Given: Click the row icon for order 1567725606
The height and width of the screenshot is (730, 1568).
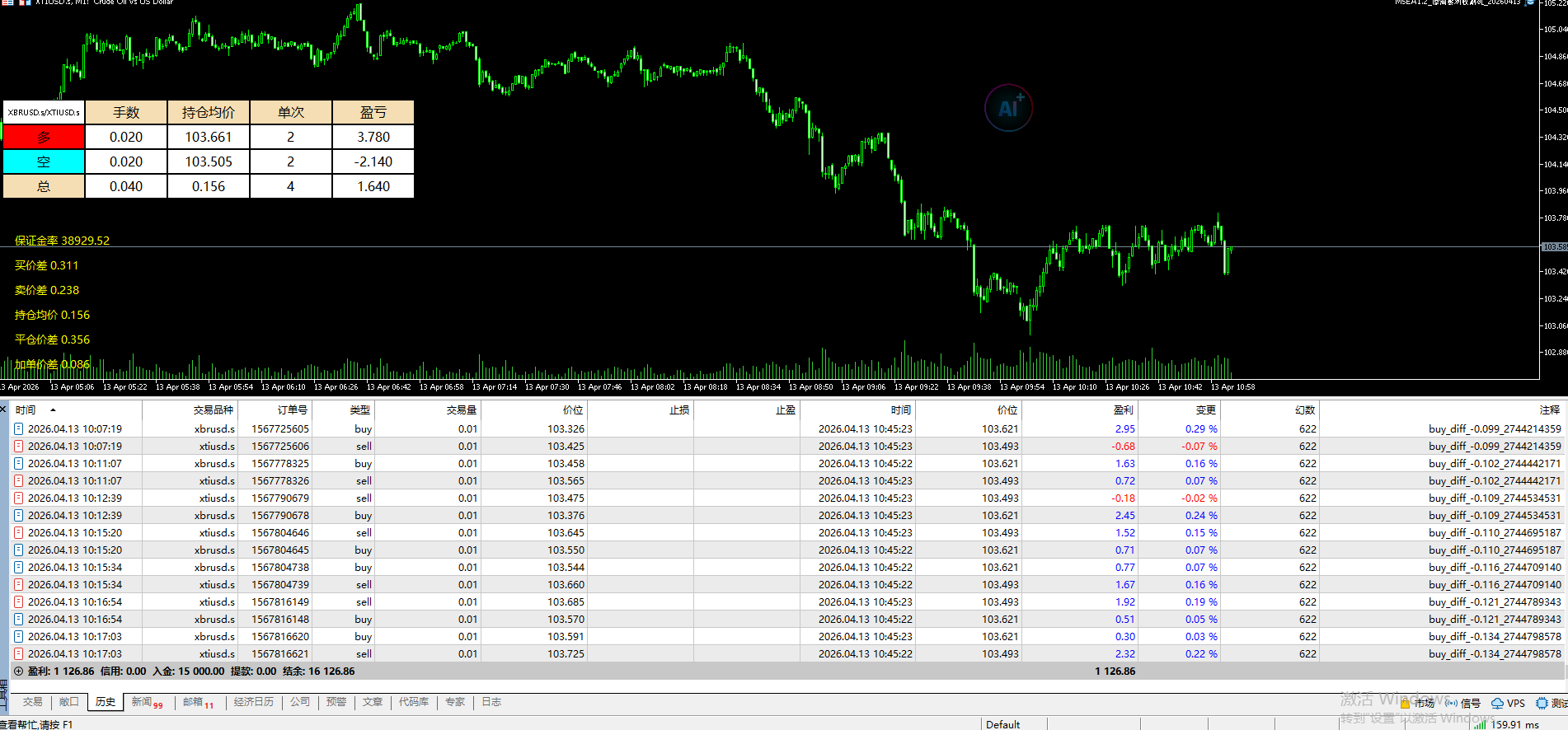Looking at the screenshot, I should (18, 446).
